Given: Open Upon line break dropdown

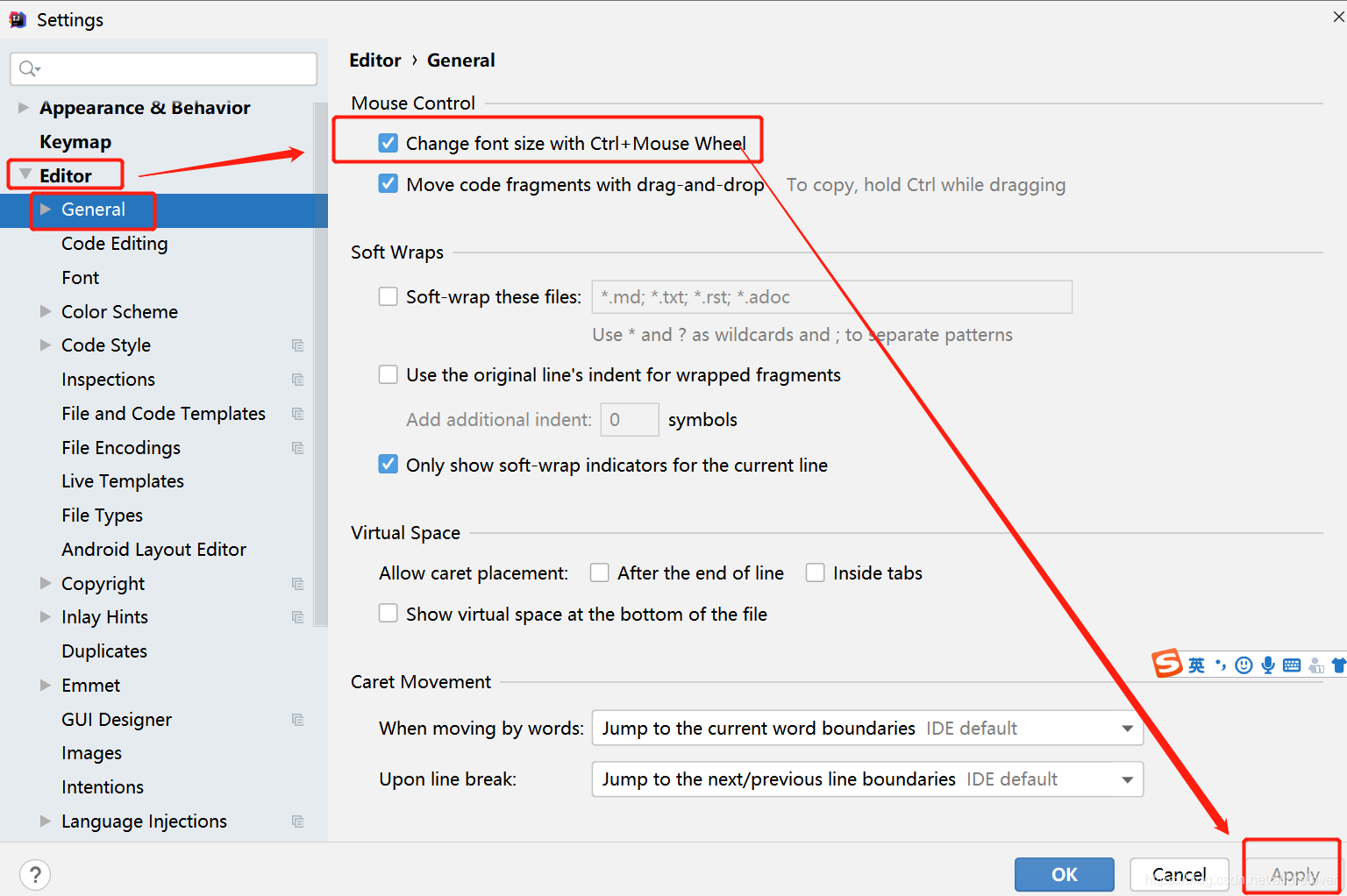Looking at the screenshot, I should click(x=867, y=779).
